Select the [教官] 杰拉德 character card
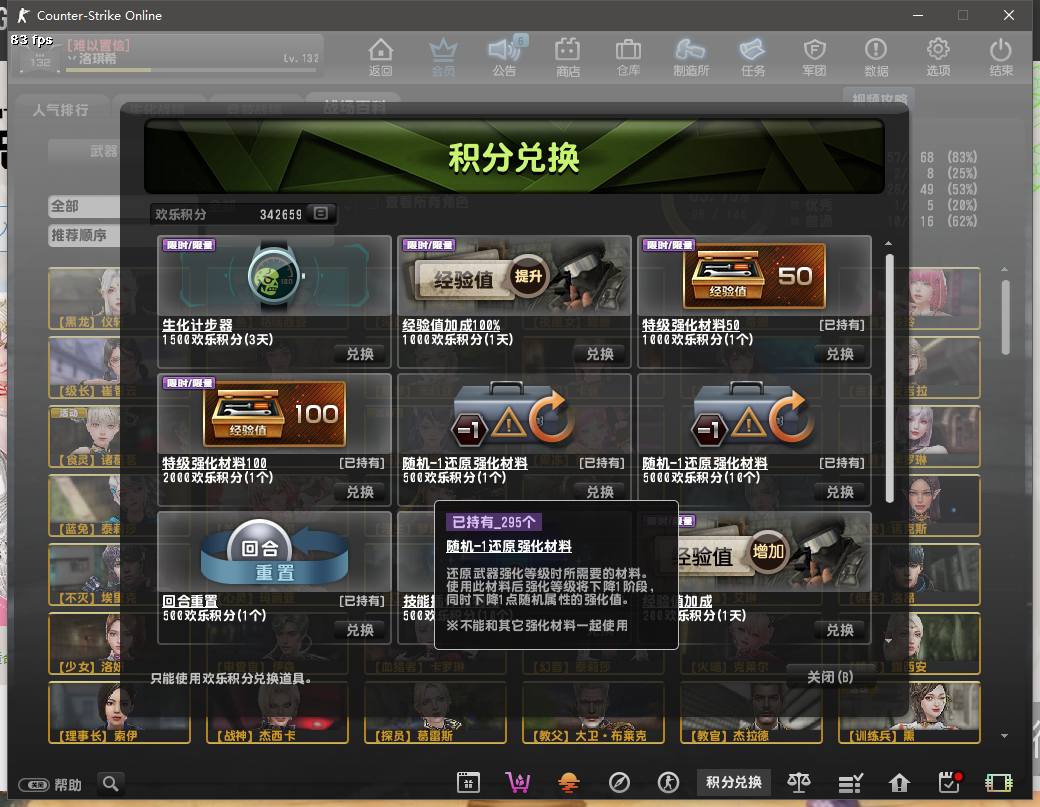 click(x=751, y=713)
